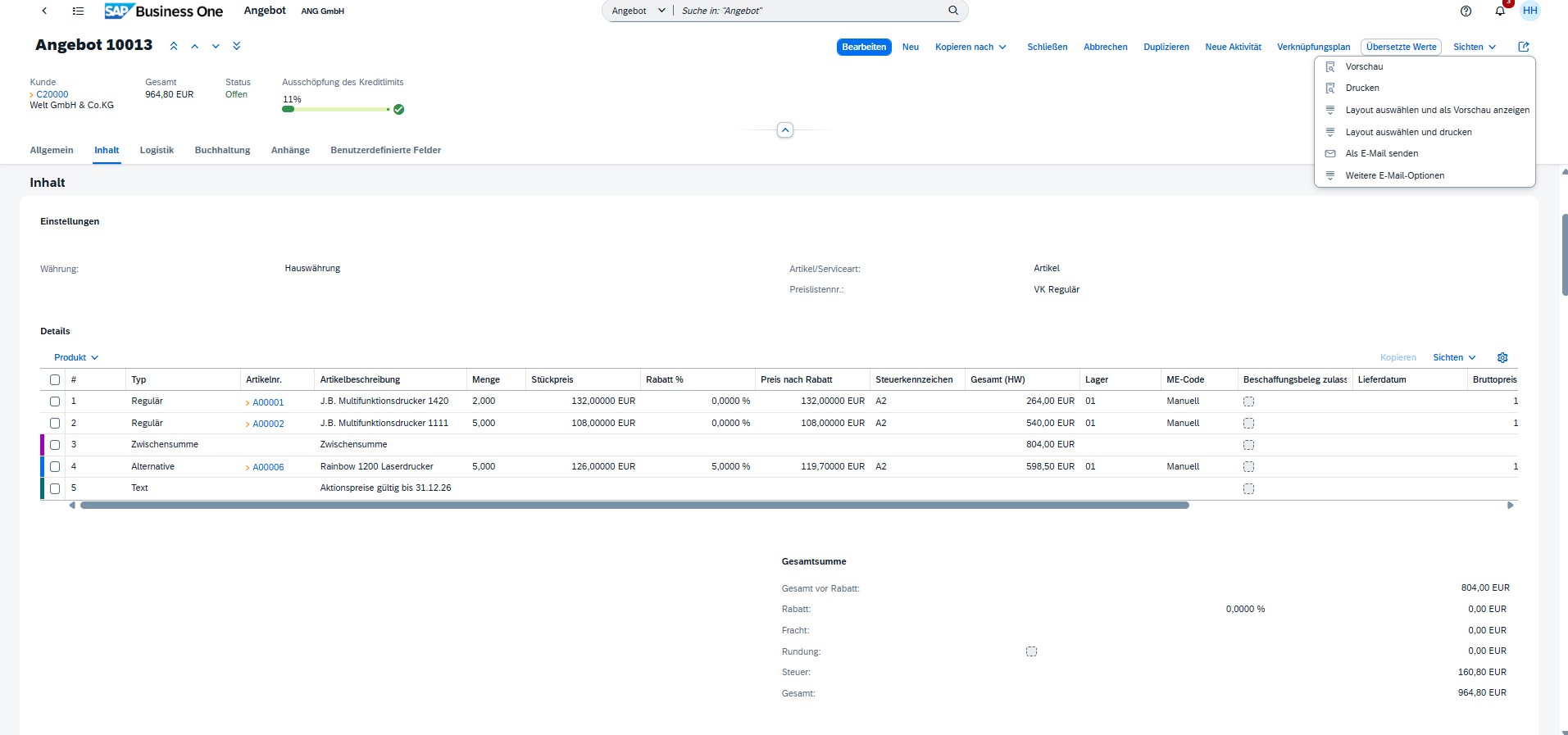Click the credit limit green check icon

(398, 109)
